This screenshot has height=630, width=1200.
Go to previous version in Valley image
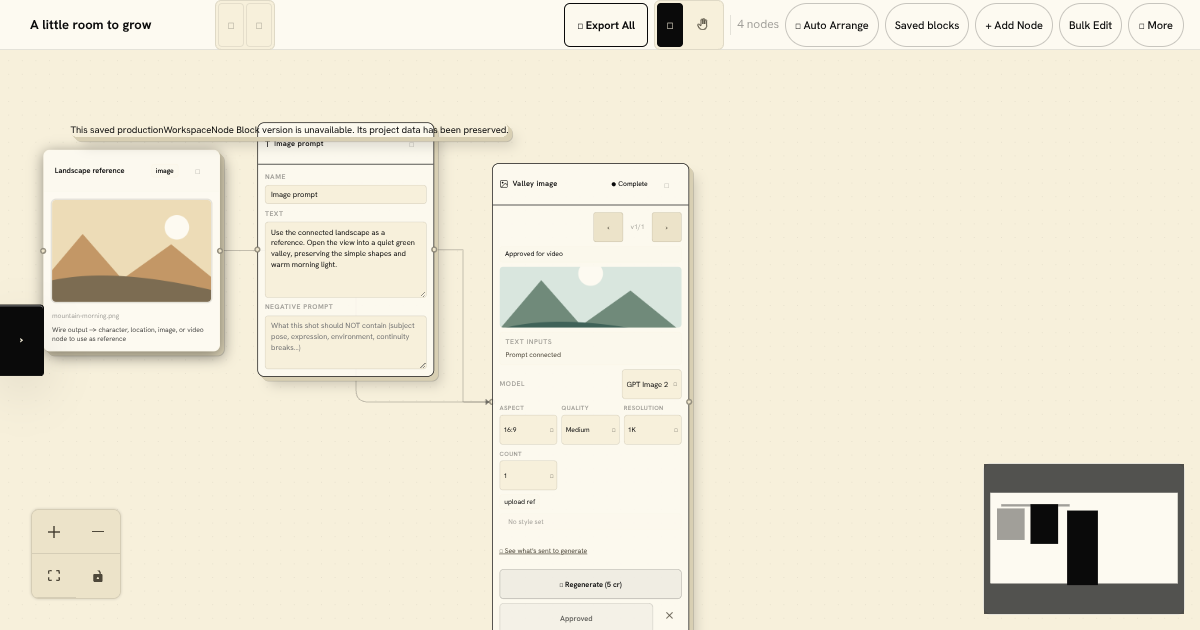pyautogui.click(x=608, y=227)
